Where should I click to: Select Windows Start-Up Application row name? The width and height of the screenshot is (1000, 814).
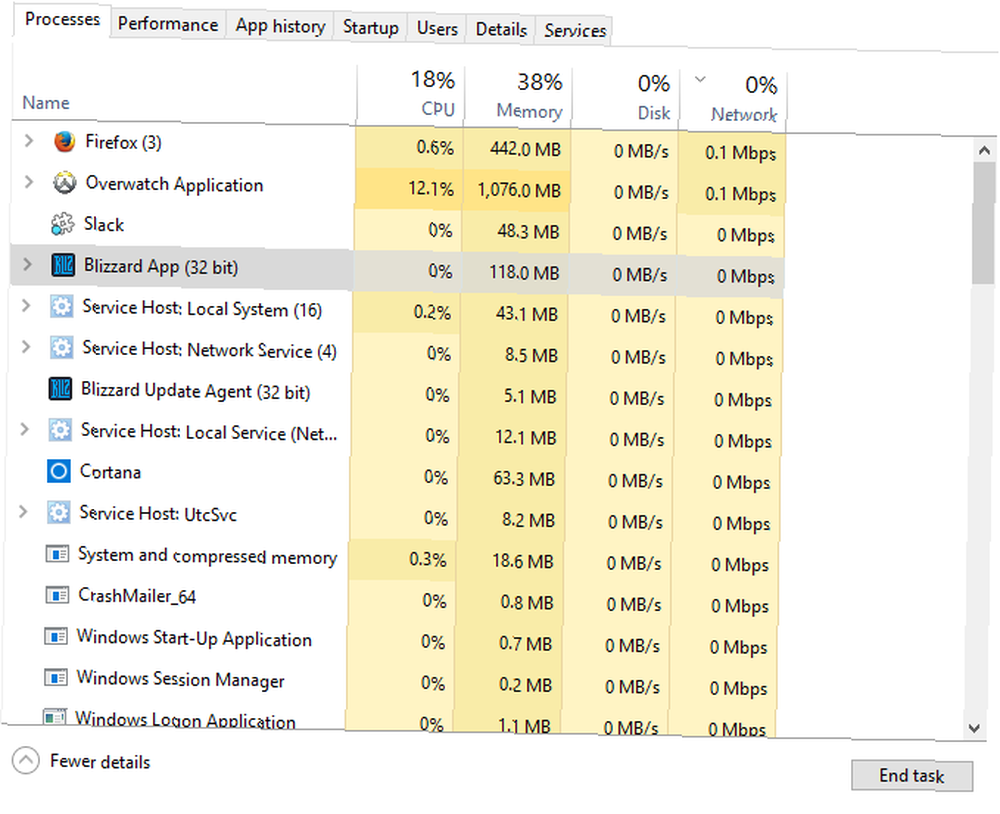tap(195, 639)
